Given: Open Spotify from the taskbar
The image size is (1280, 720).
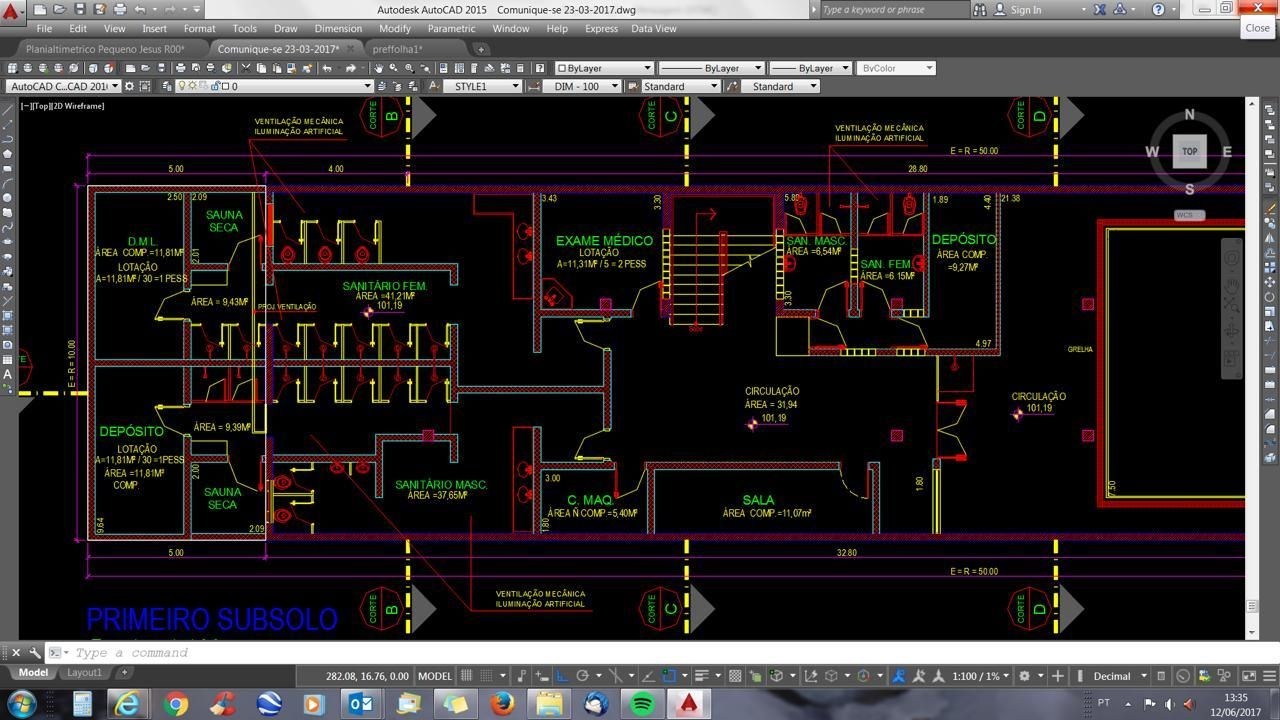Looking at the screenshot, I should click(x=642, y=704).
